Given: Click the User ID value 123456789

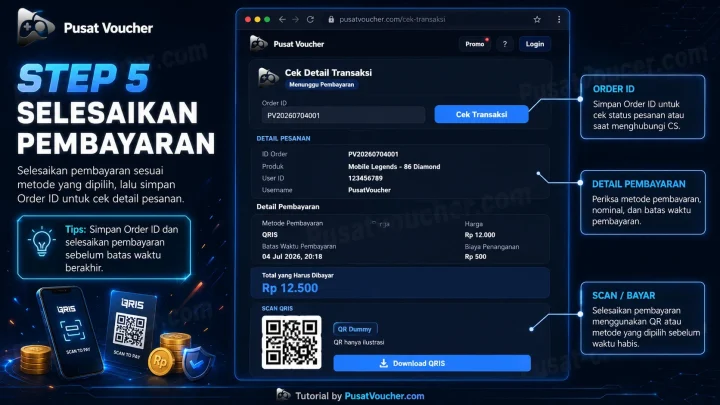Looking at the screenshot, I should (x=365, y=178).
